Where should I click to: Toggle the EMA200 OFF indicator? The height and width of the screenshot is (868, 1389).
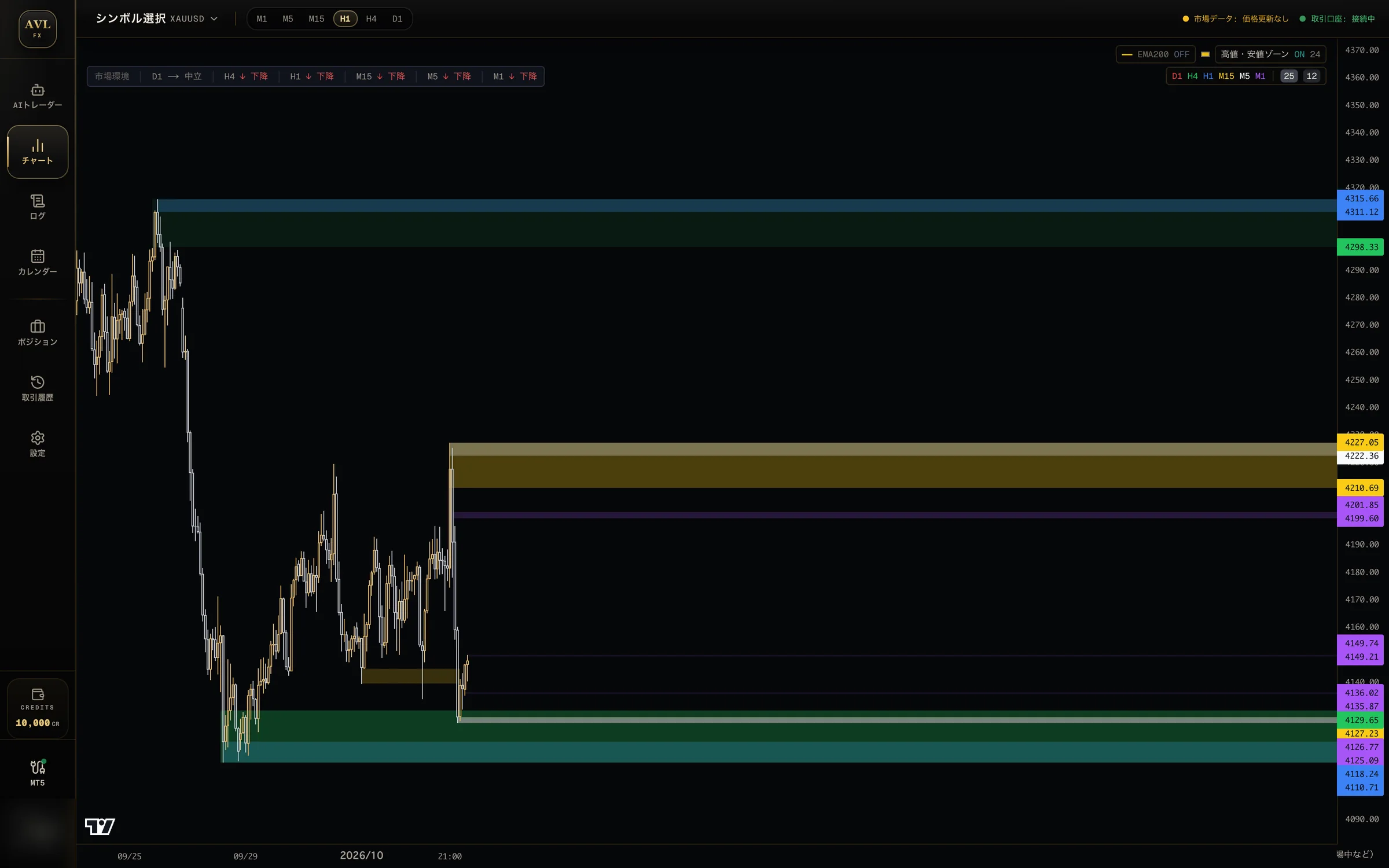tap(1155, 54)
